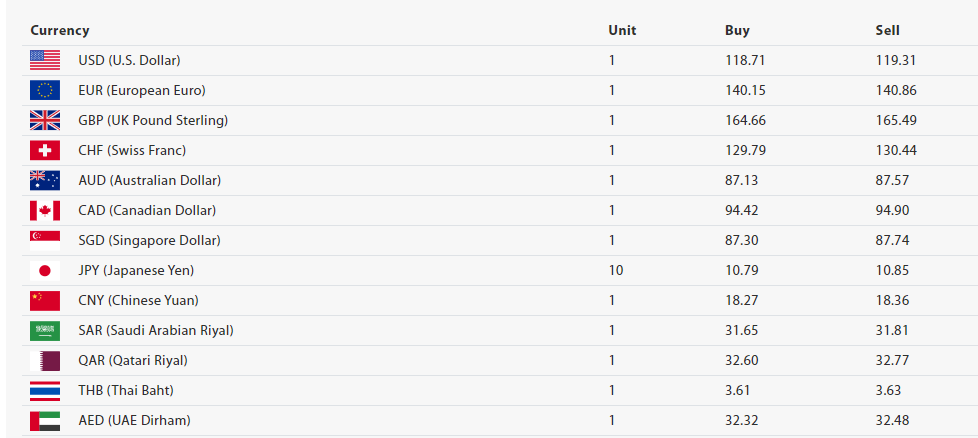The width and height of the screenshot is (978, 438).
Task: Select the USD (U.S. Dollar) label
Action: pyautogui.click(x=129, y=60)
